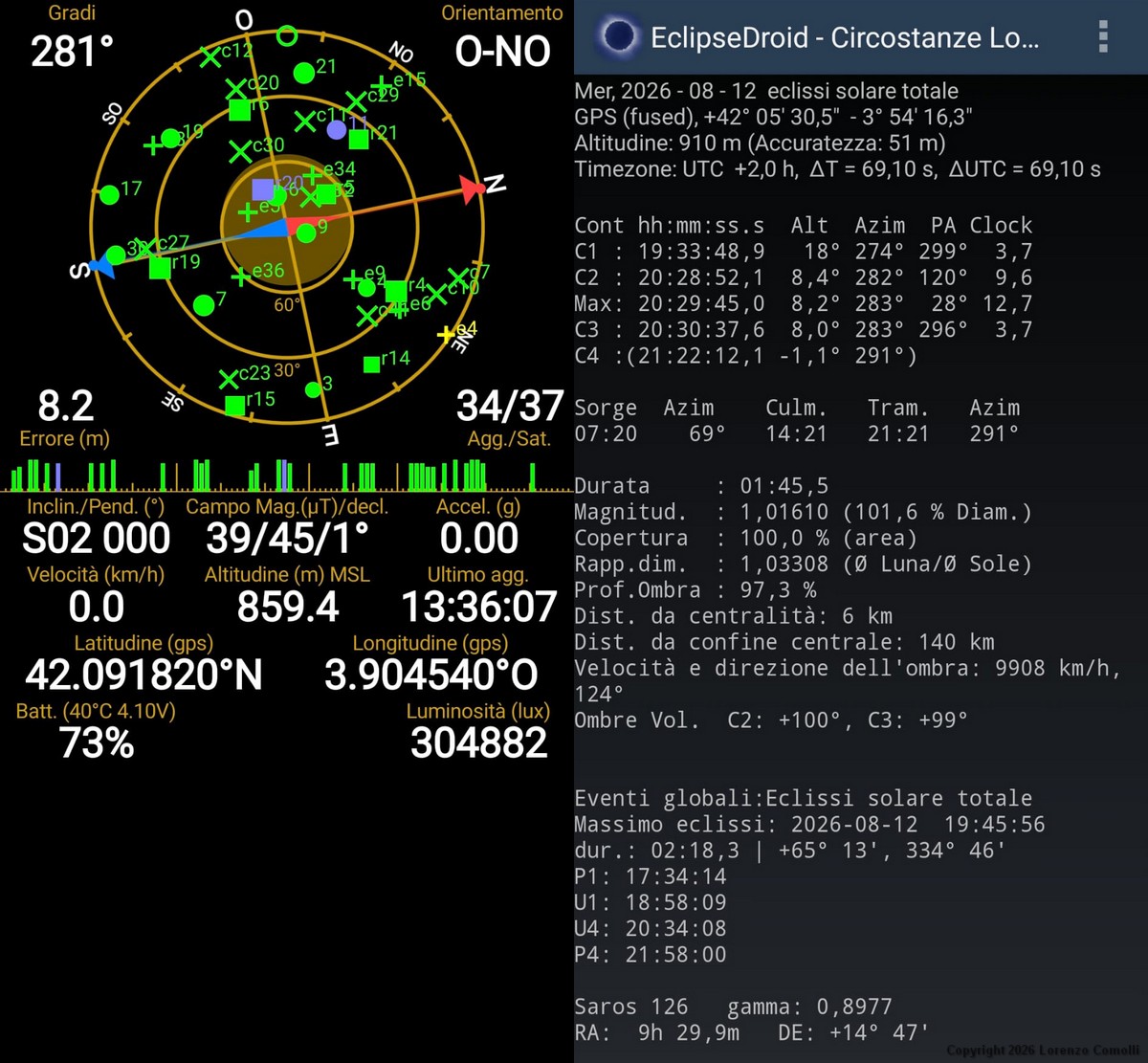Select Galileo e34 plus marker
1148x1063 pixels.
coord(312,176)
